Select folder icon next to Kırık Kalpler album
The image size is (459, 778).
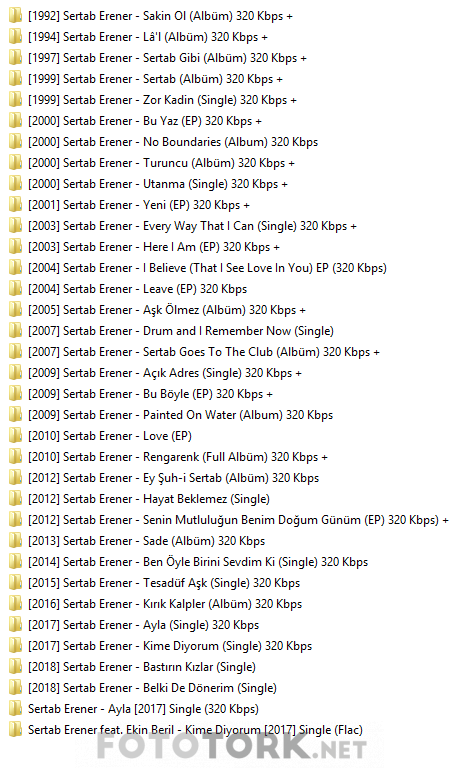[15, 604]
